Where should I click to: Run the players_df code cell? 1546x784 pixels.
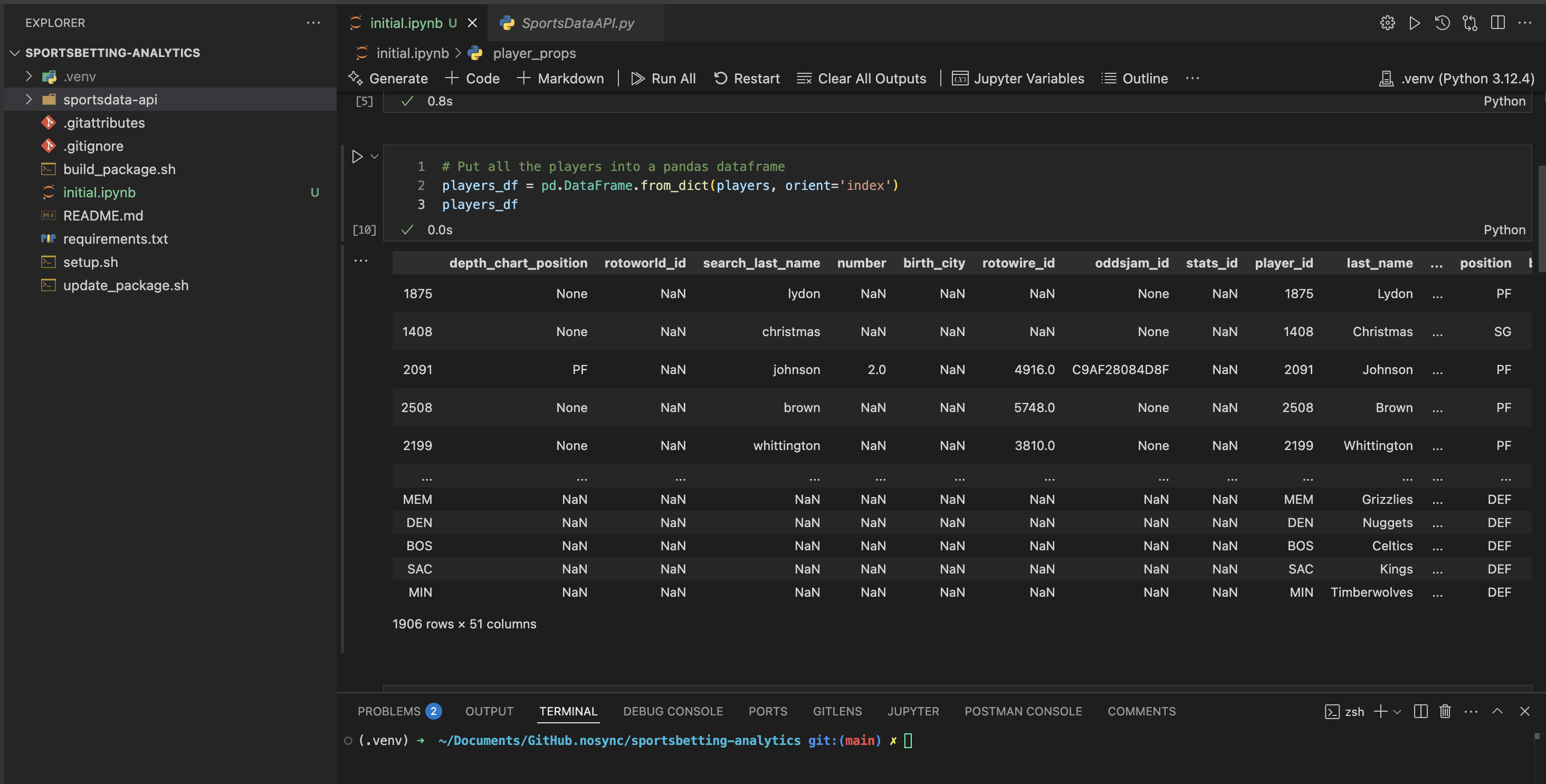pyautogui.click(x=357, y=157)
